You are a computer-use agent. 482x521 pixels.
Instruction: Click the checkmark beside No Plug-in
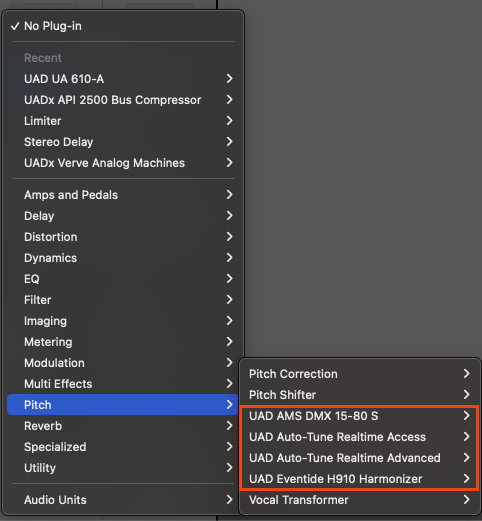coord(15,26)
